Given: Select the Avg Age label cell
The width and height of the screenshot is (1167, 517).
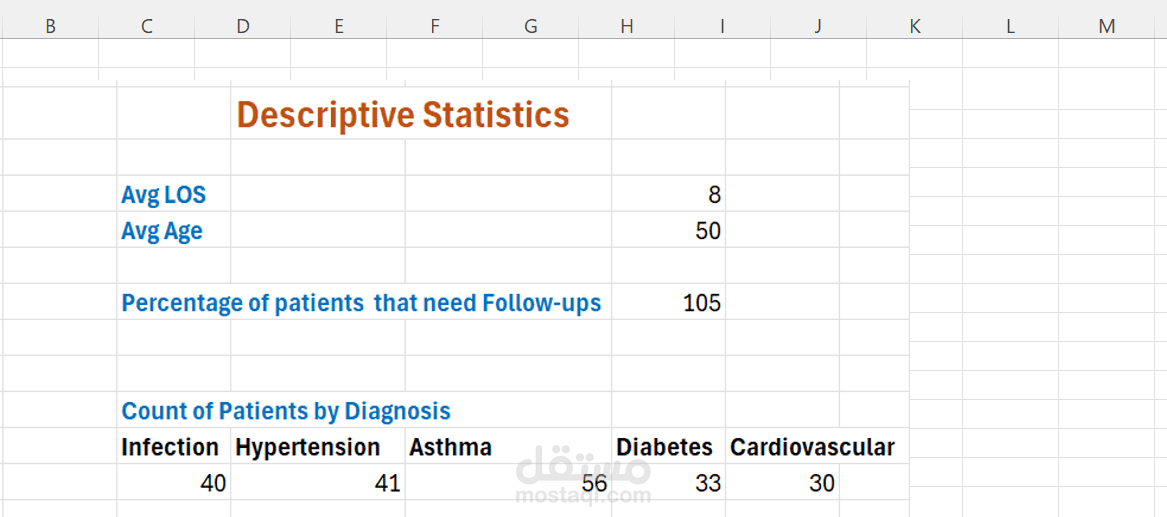Looking at the screenshot, I should click(162, 231).
